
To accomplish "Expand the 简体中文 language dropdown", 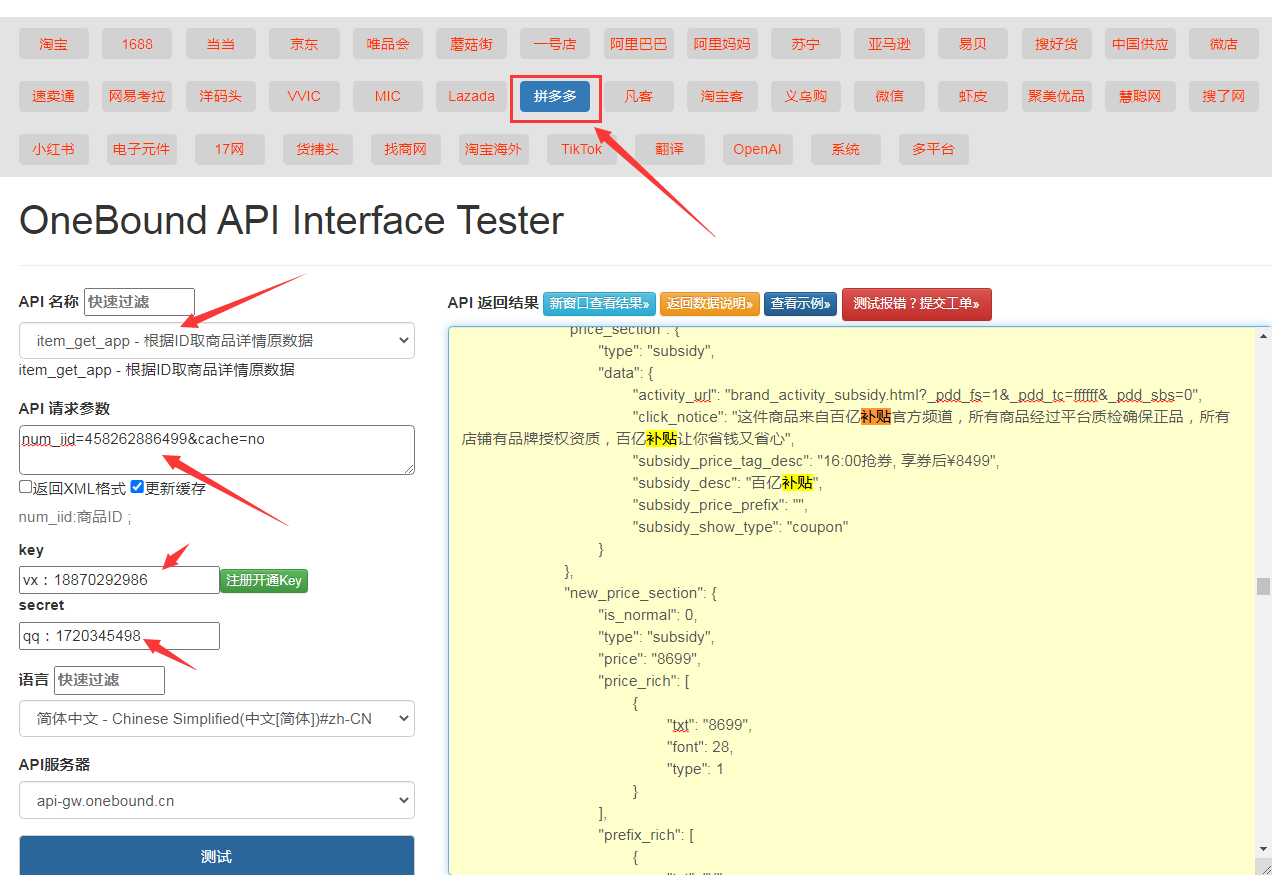I will point(217,718).
